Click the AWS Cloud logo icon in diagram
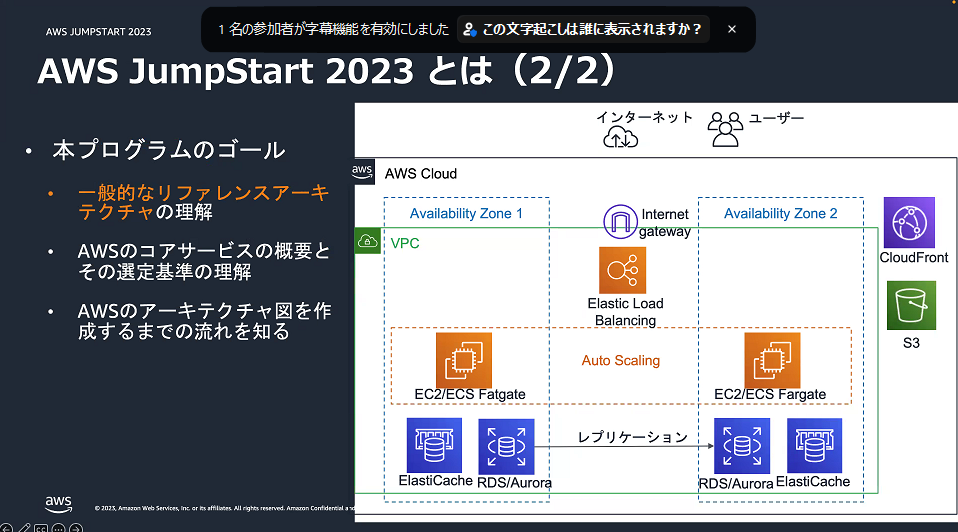 click(x=362, y=171)
